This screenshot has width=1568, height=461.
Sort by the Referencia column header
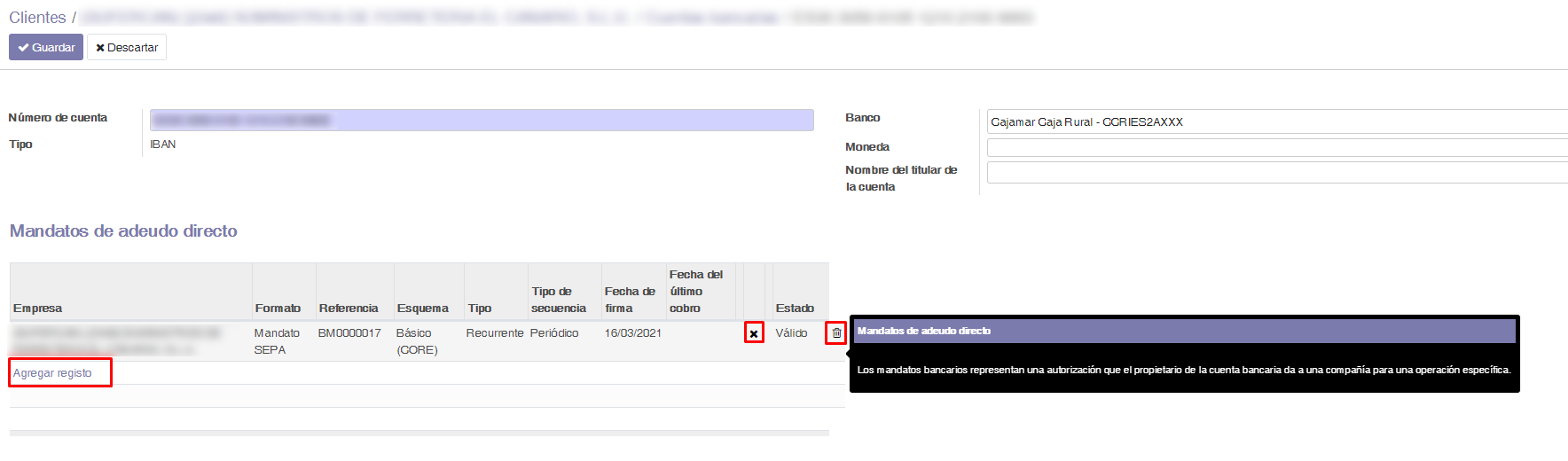point(349,309)
